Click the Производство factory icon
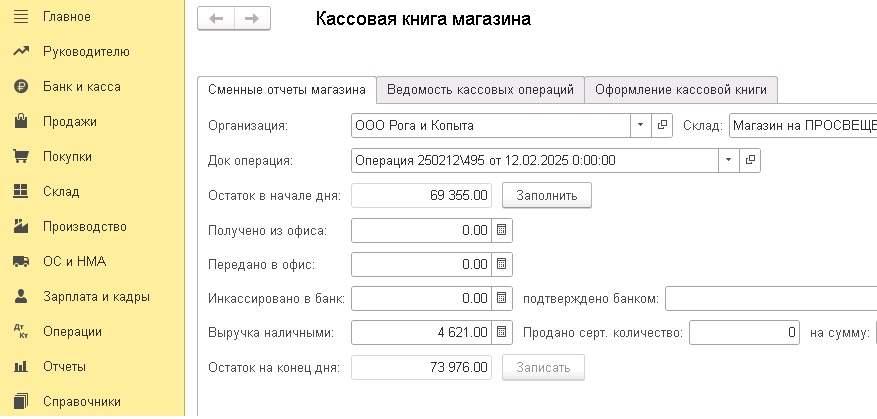The height and width of the screenshot is (419, 877). [20, 226]
